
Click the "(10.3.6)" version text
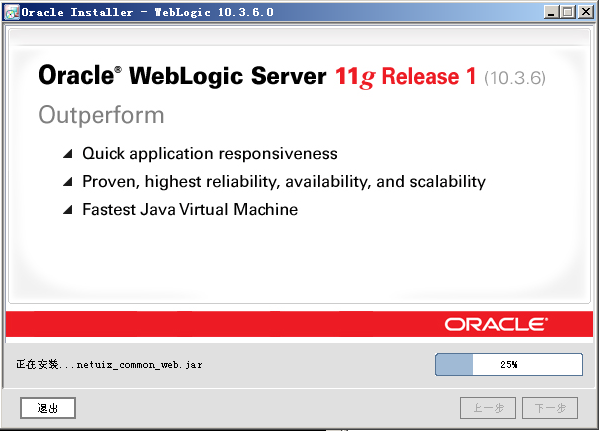[515, 78]
